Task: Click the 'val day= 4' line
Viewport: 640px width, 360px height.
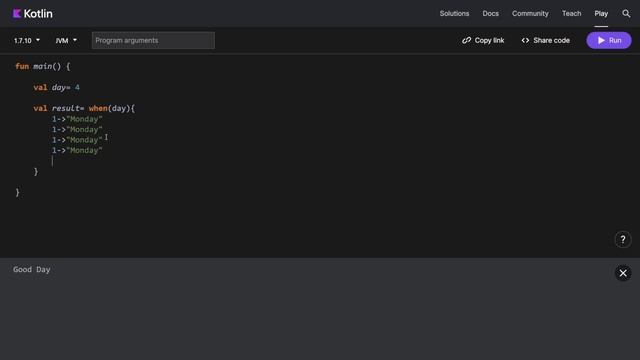Action: [x=57, y=87]
